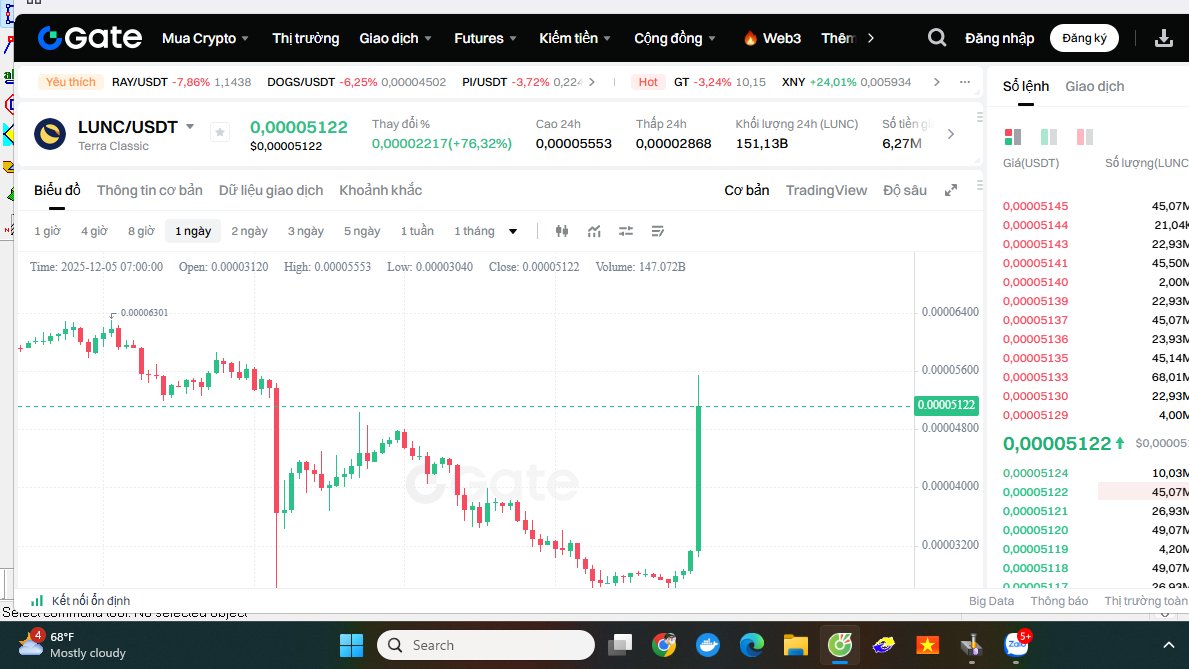
Task: Select the 1 ngày timeframe
Action: point(193,231)
